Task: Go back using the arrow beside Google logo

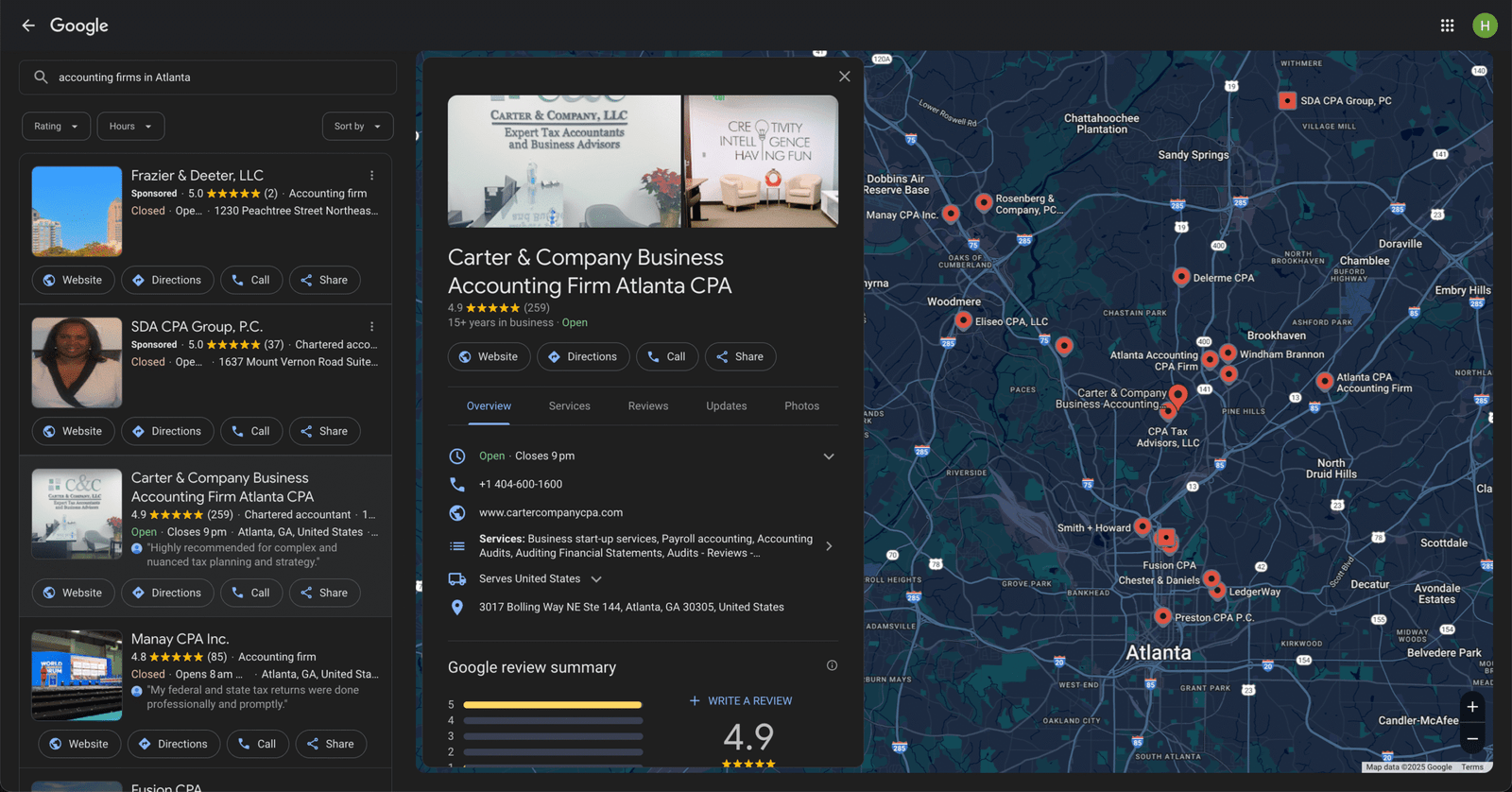Action: point(28,26)
